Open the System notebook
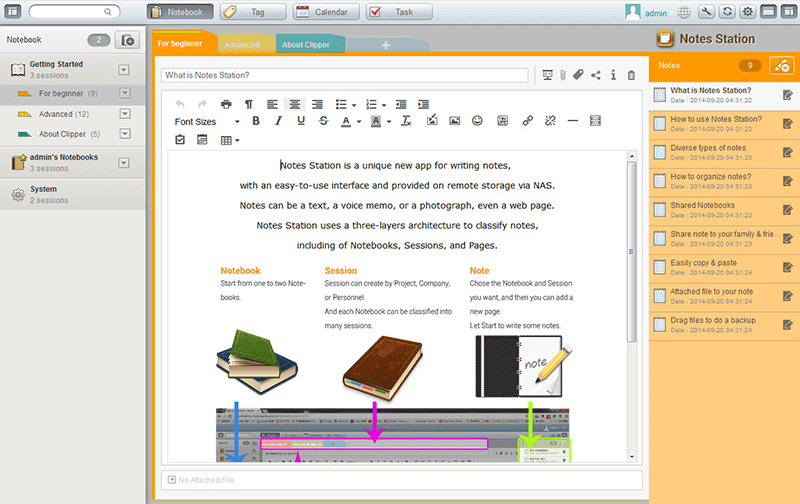800x504 pixels. click(x=72, y=194)
